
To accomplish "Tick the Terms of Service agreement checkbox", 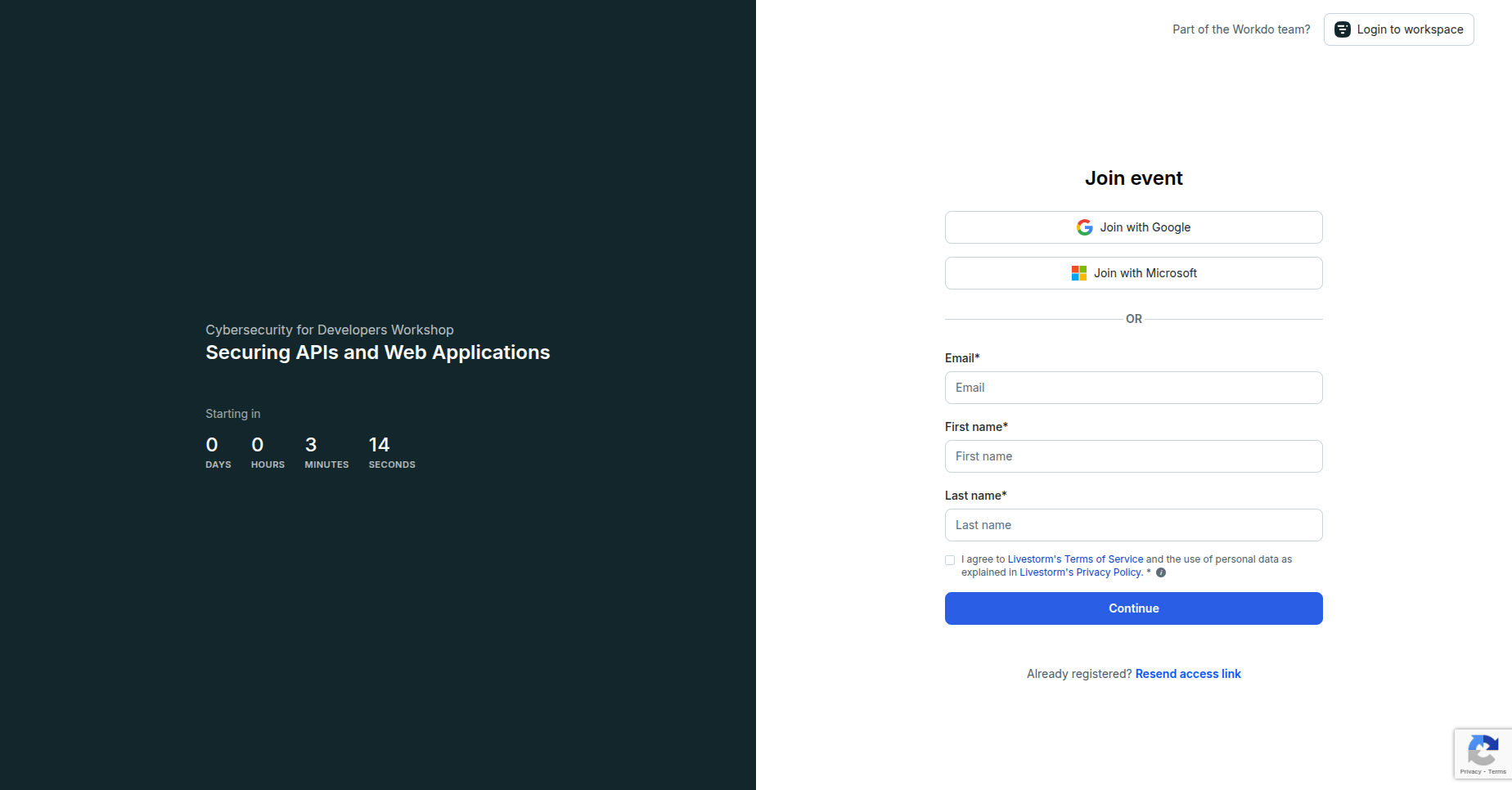I will 950,560.
